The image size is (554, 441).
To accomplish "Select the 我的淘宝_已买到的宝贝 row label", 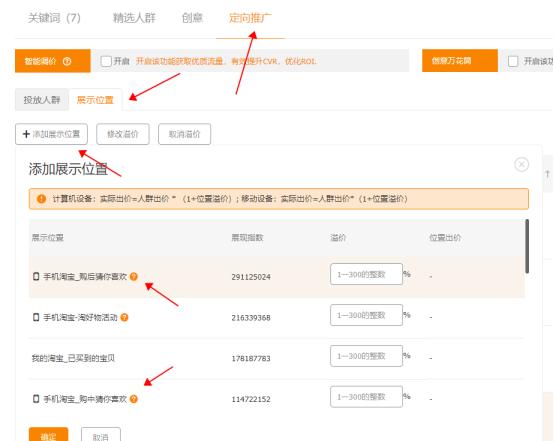I will [x=73, y=358].
